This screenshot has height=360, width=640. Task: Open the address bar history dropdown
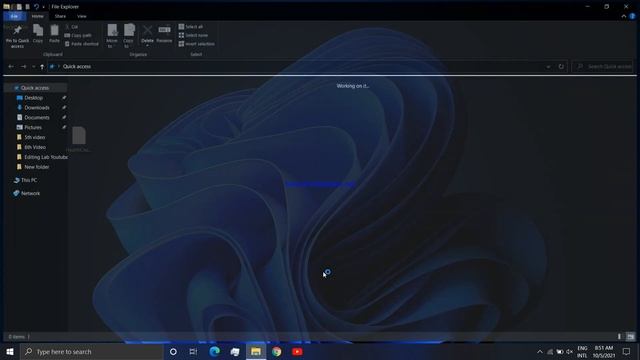click(549, 67)
